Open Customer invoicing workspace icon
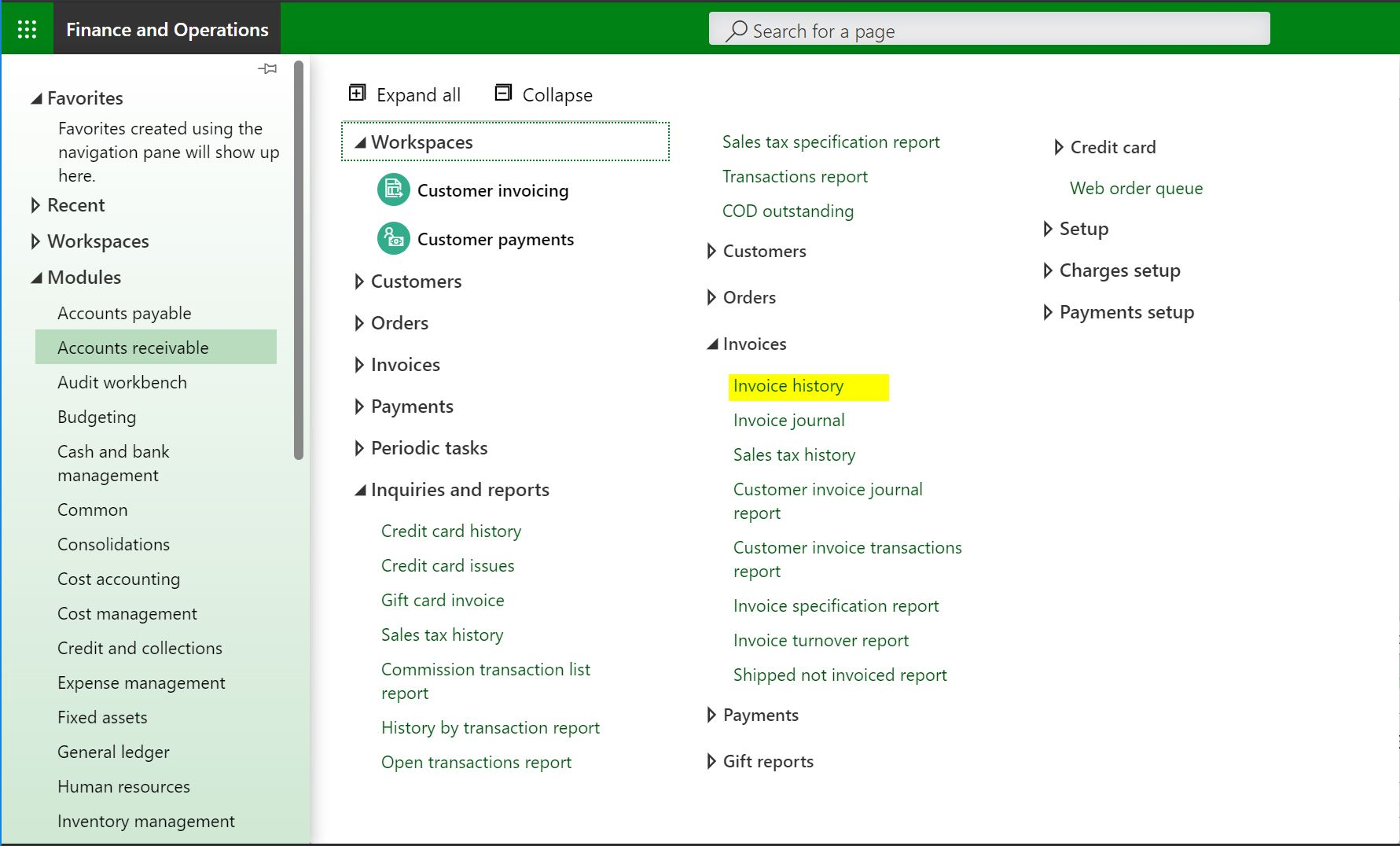 pos(393,190)
